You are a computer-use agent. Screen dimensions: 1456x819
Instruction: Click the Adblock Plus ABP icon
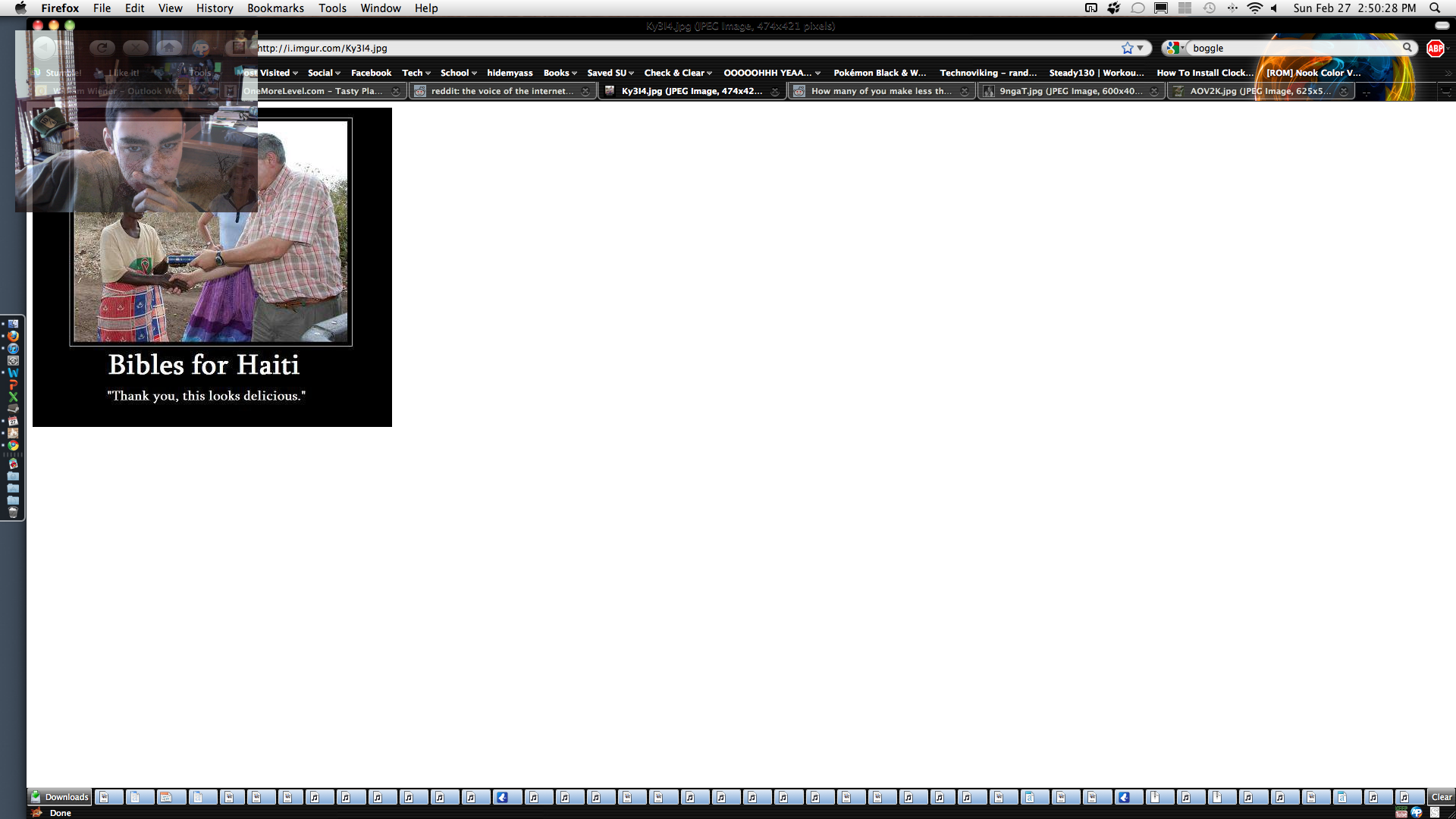click(1435, 48)
